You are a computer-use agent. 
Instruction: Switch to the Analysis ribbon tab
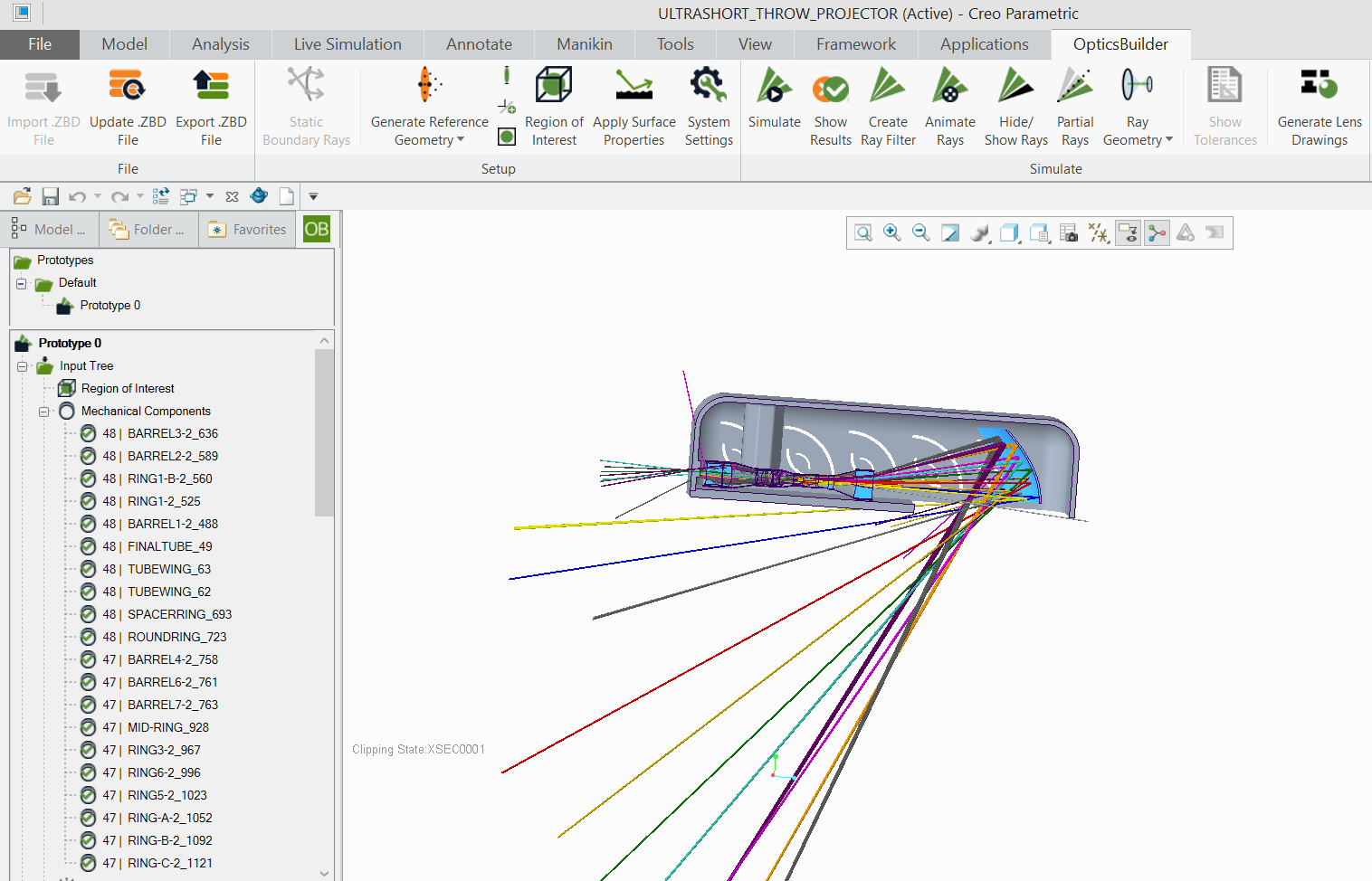[221, 44]
